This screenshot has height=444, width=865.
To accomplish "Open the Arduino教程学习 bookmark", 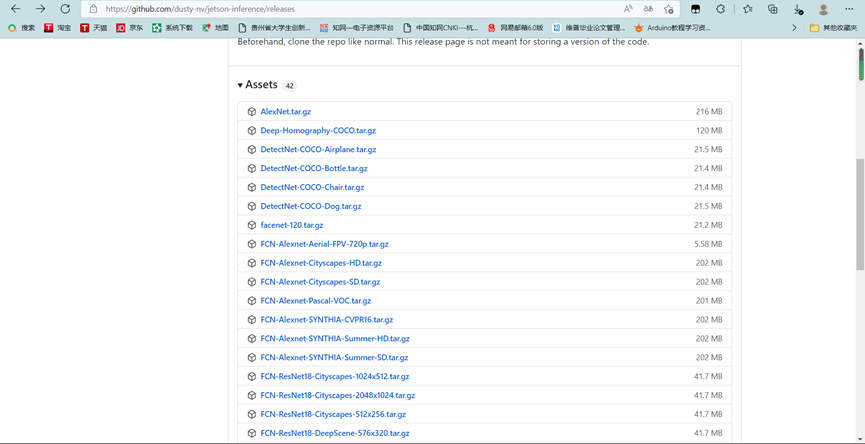I will (x=672, y=28).
